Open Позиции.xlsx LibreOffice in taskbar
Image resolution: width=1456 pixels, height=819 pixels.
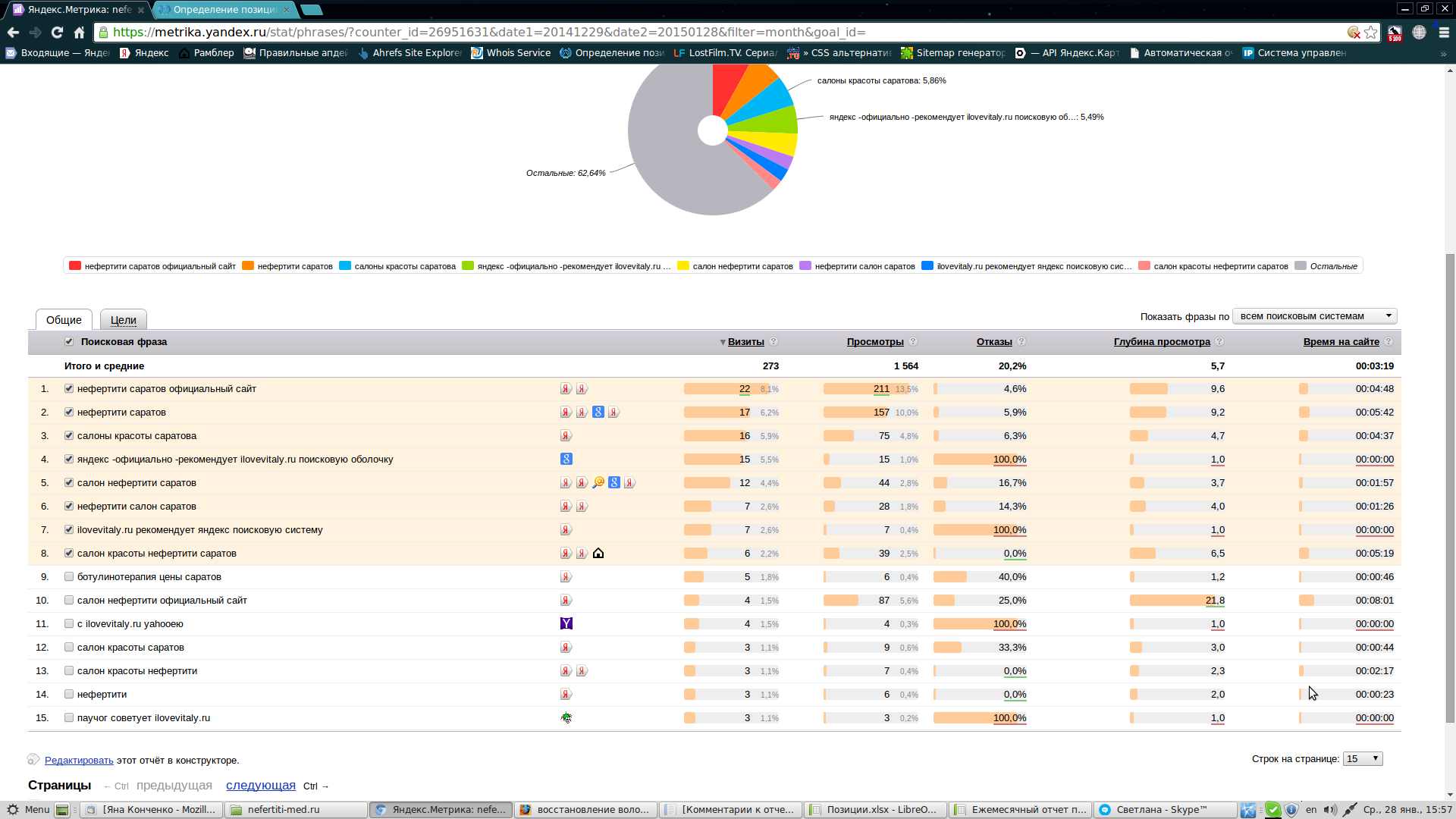coord(875,809)
